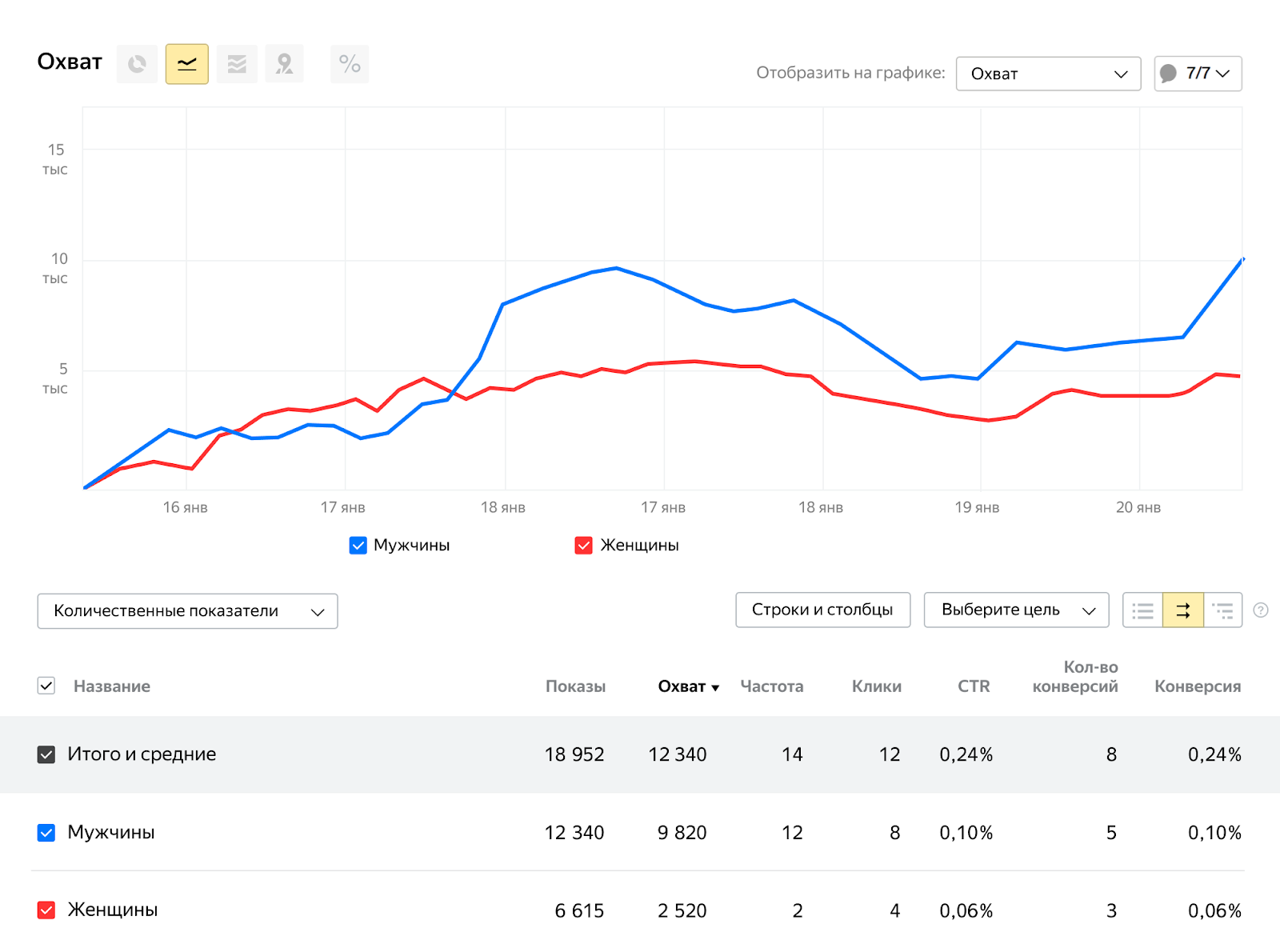Open the Выберите цель dropdown
The image size is (1280, 952).
pos(1016,610)
